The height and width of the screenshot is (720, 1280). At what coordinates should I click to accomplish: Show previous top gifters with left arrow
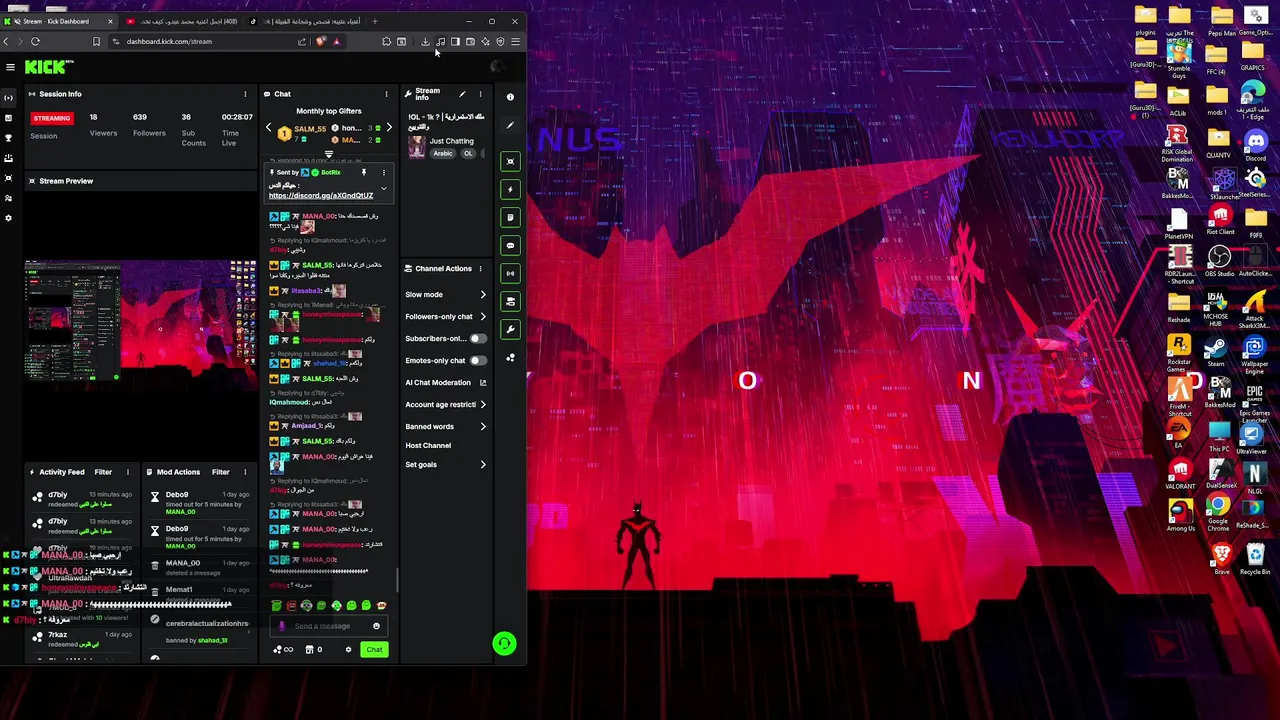[x=268, y=128]
